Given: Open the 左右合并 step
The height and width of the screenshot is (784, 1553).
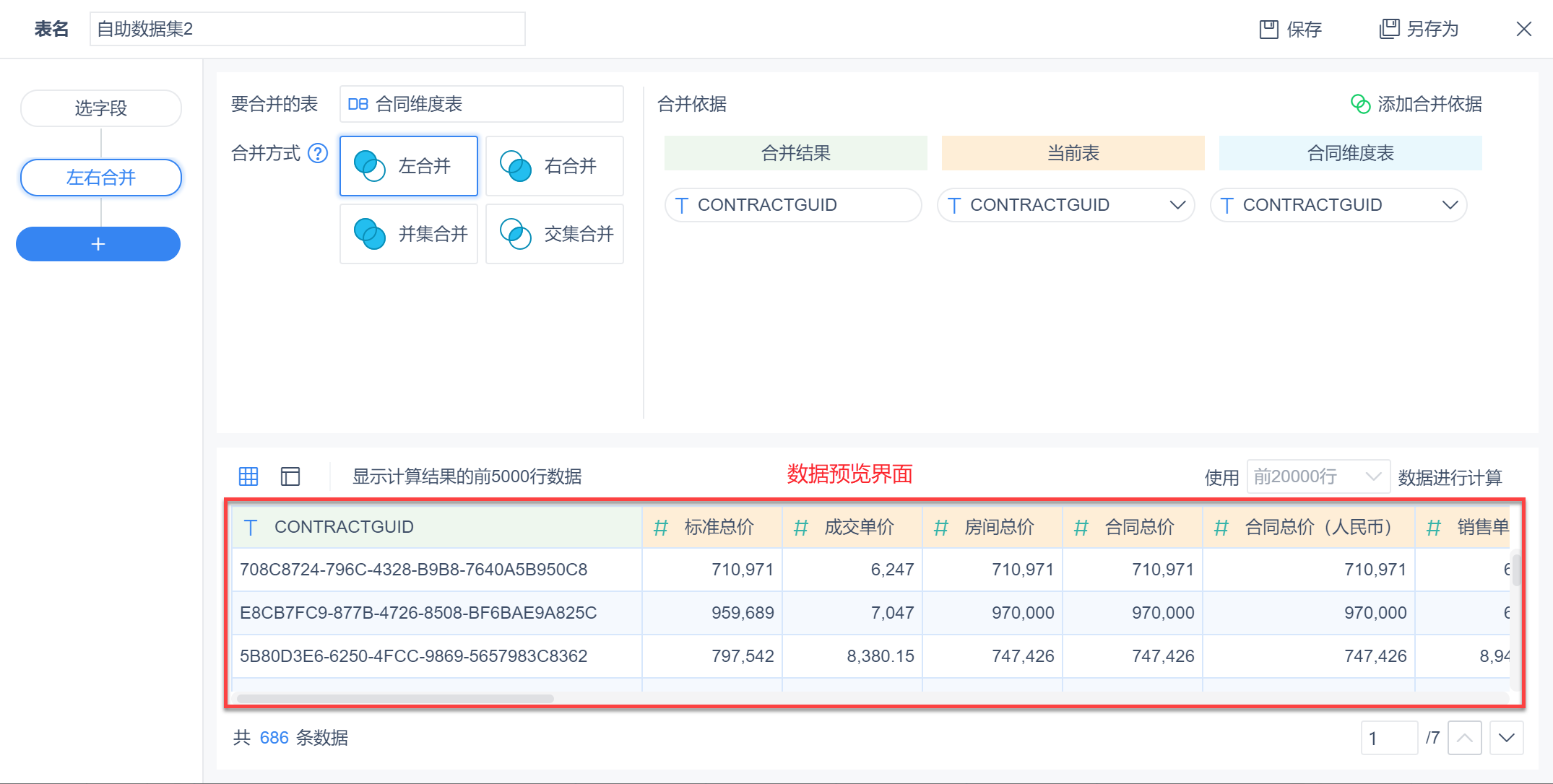Looking at the screenshot, I should [x=101, y=178].
